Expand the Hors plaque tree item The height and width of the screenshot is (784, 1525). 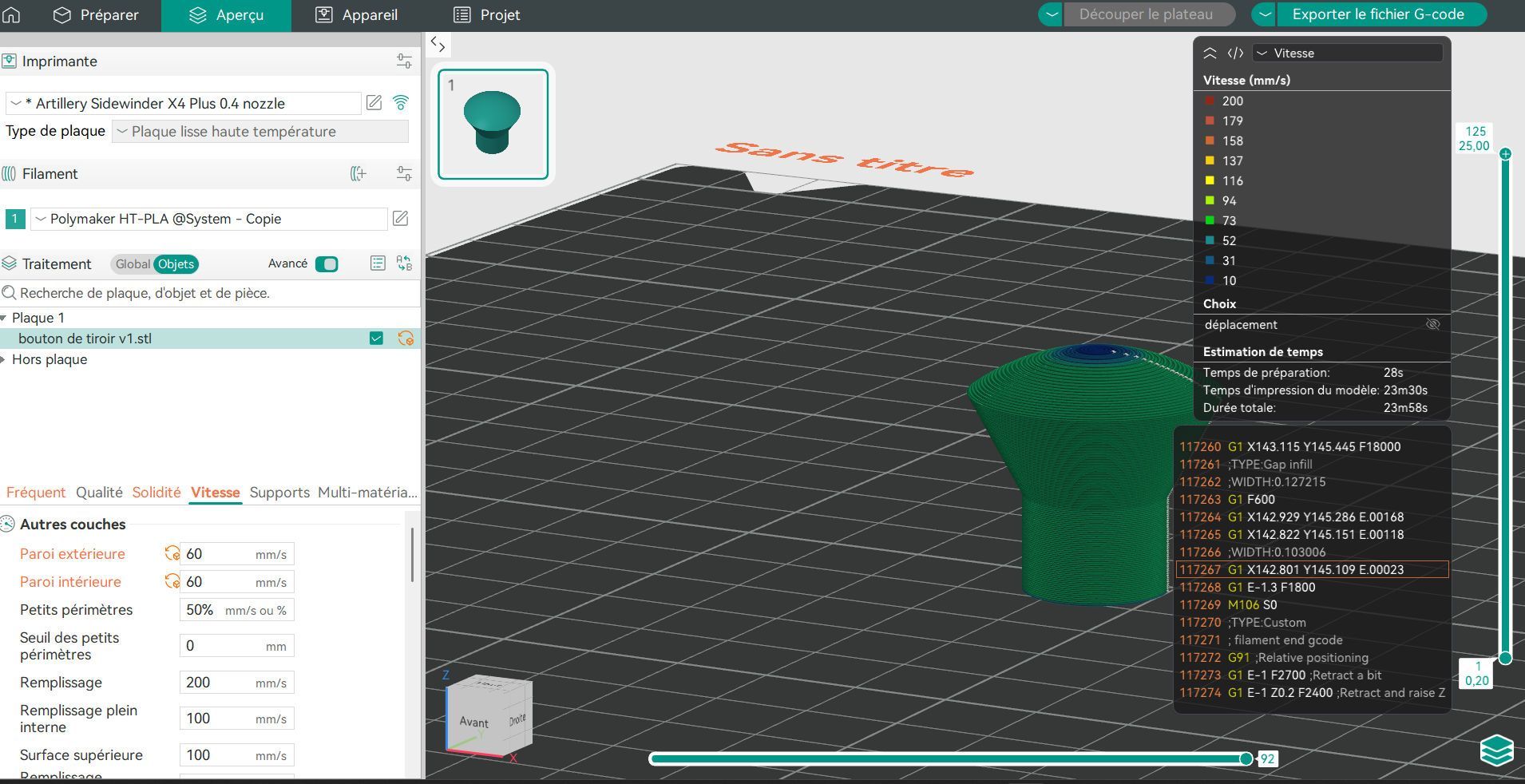(x=4, y=359)
